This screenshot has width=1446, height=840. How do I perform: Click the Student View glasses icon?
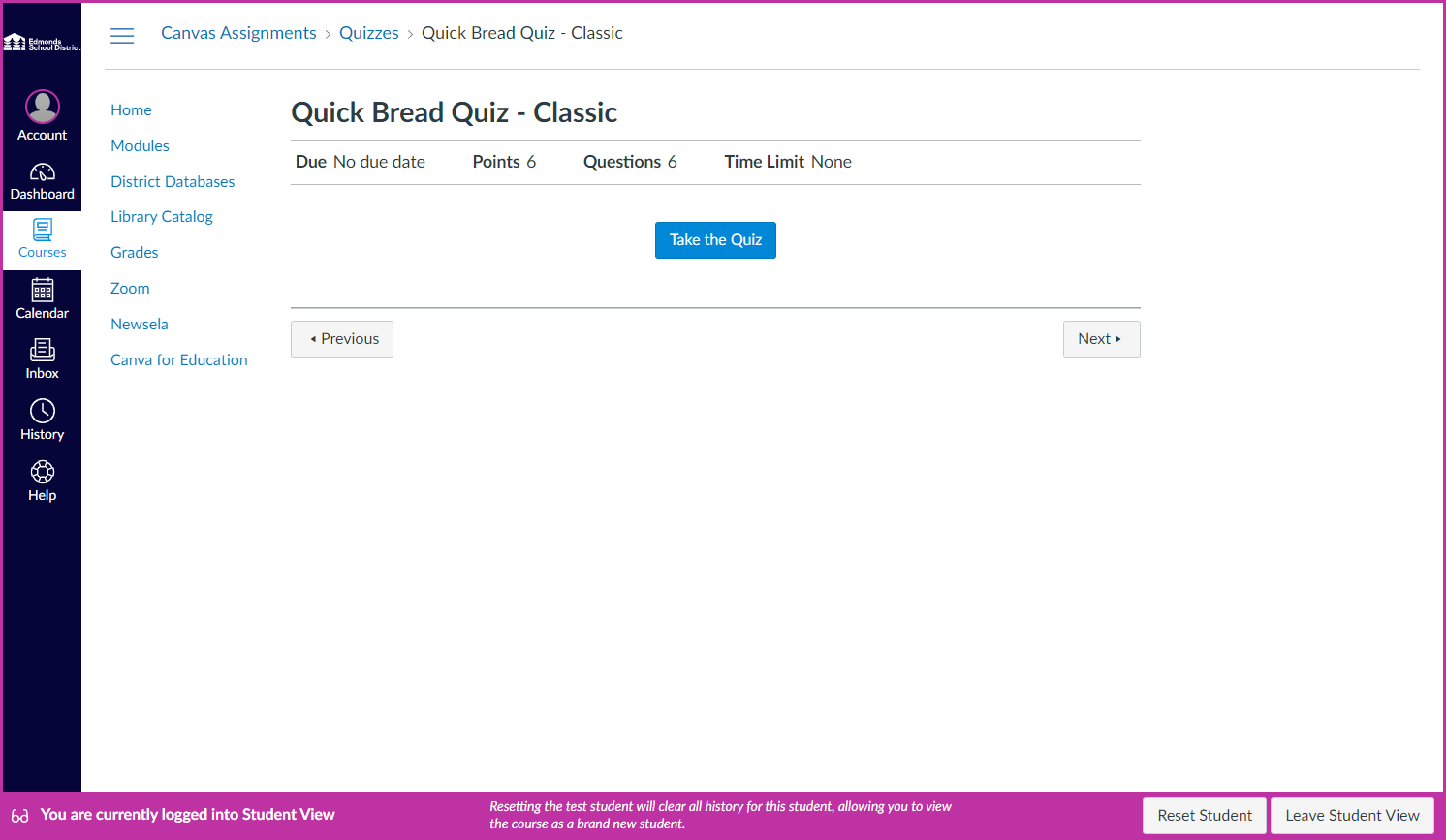(x=20, y=816)
